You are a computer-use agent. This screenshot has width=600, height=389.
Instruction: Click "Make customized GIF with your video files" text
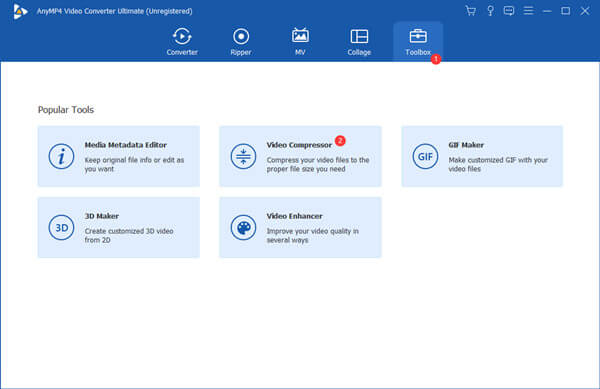coord(498,164)
